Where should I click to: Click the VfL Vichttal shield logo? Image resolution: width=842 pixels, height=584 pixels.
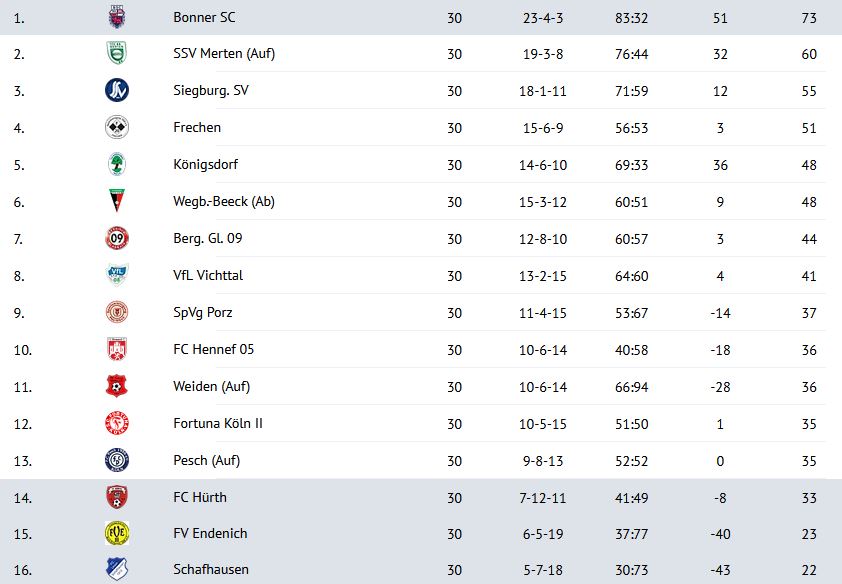tap(117, 275)
